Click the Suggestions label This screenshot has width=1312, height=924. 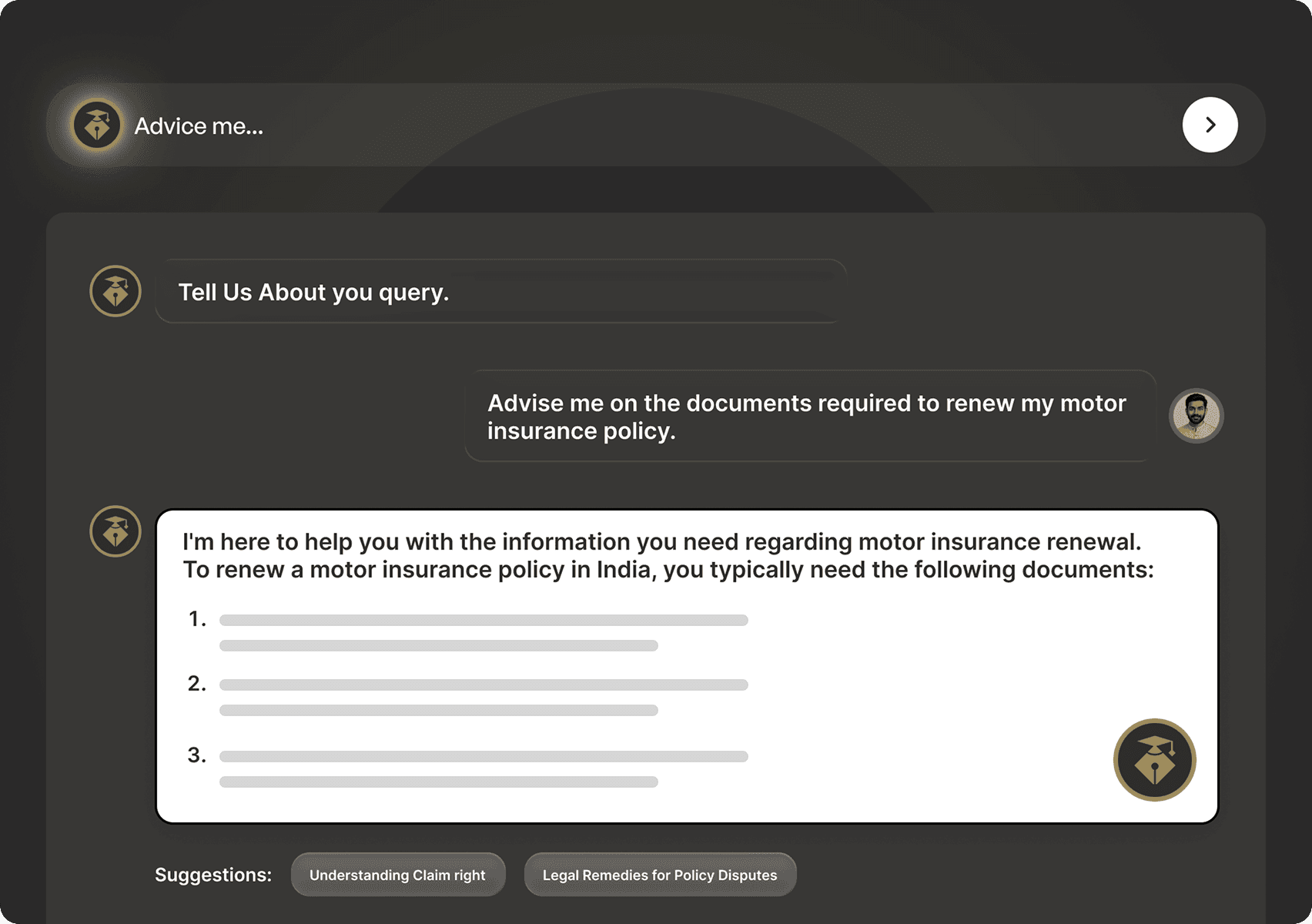tap(213, 875)
